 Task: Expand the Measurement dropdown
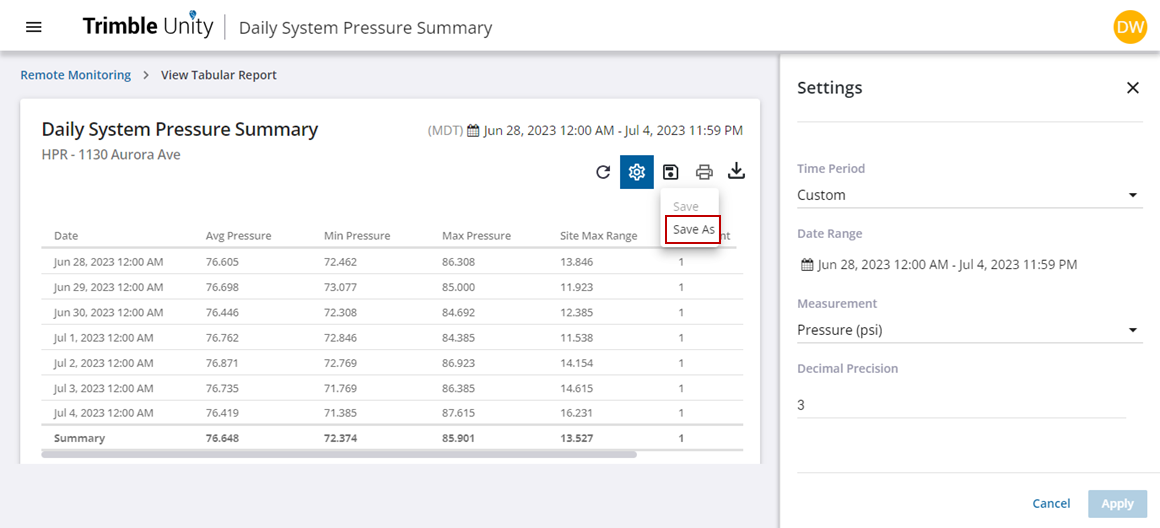pos(968,330)
